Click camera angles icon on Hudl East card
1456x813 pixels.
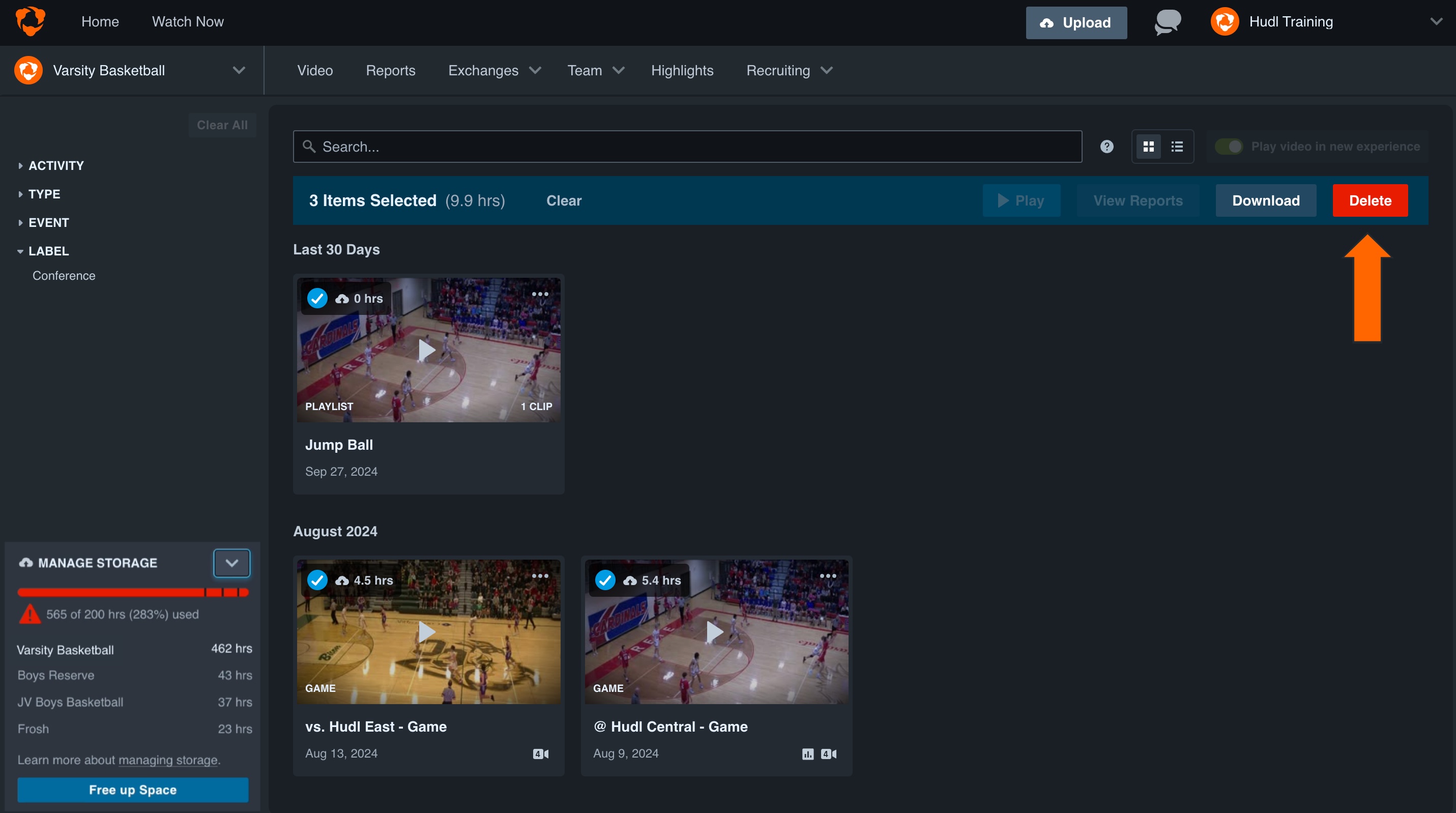pos(541,753)
